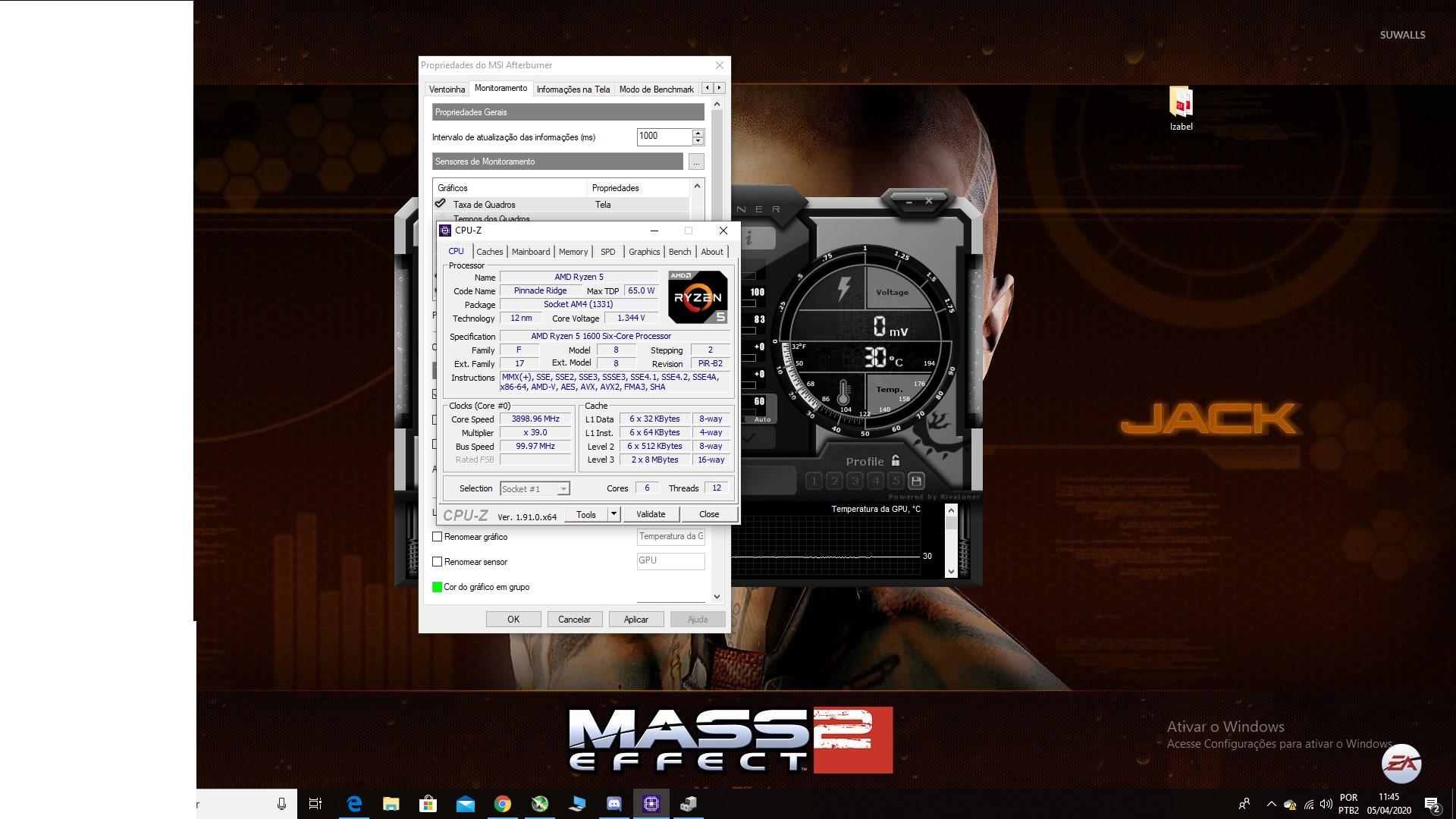Open the CPU-Z Socket #1 selection dropdown
Viewport: 1456px width, 819px height.
535,489
